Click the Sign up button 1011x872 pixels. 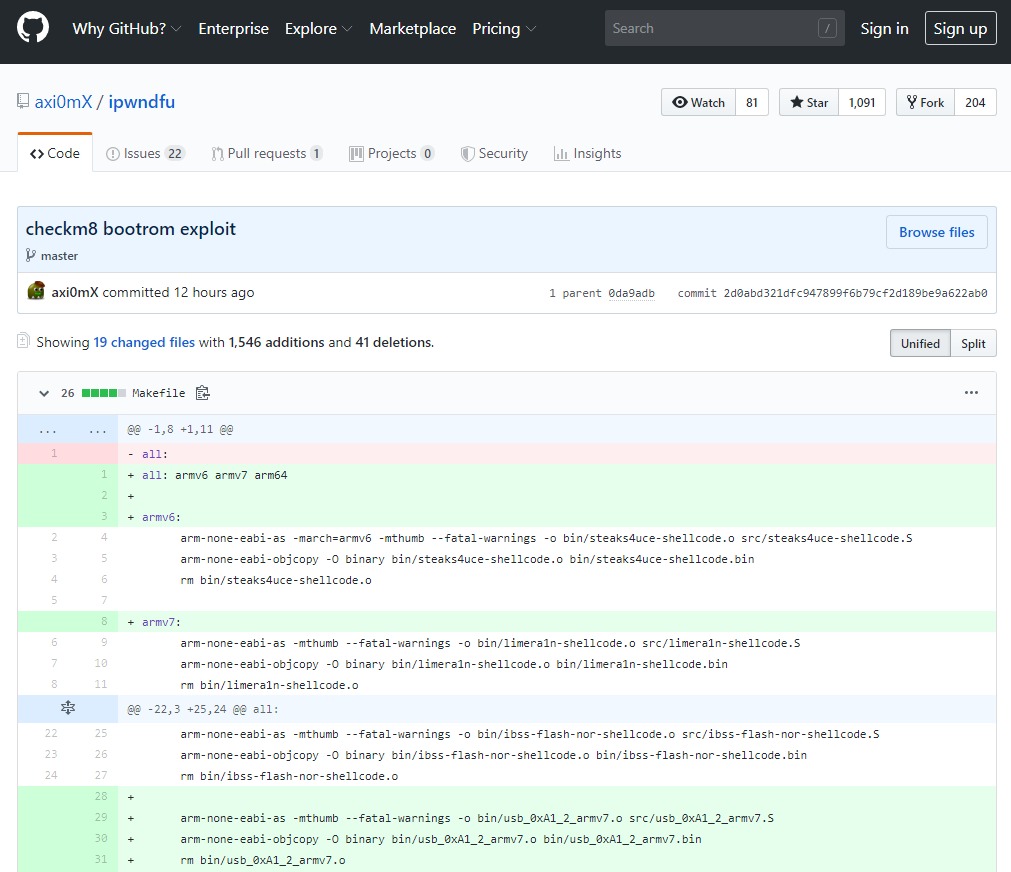[x=960, y=28]
